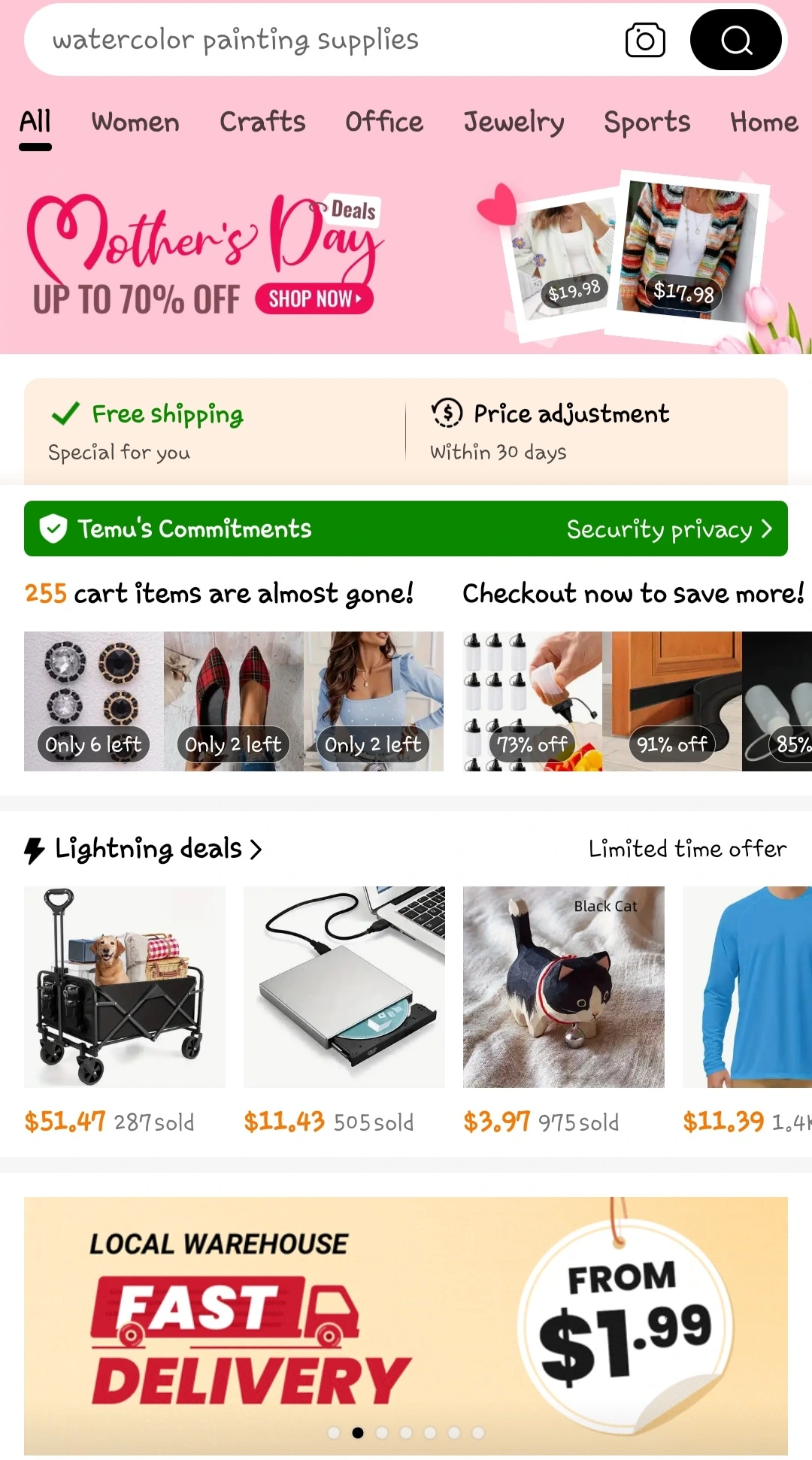
Task: Open the folding wagon cart deal
Action: tap(125, 987)
